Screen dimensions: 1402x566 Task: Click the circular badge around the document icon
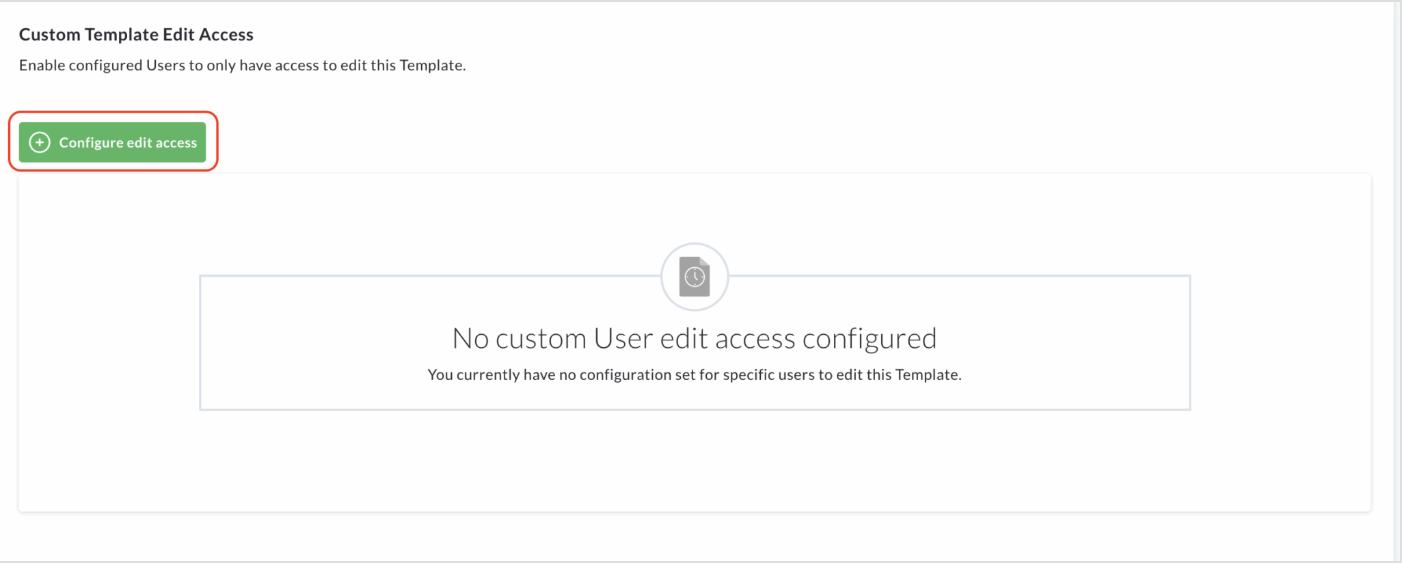tap(695, 276)
